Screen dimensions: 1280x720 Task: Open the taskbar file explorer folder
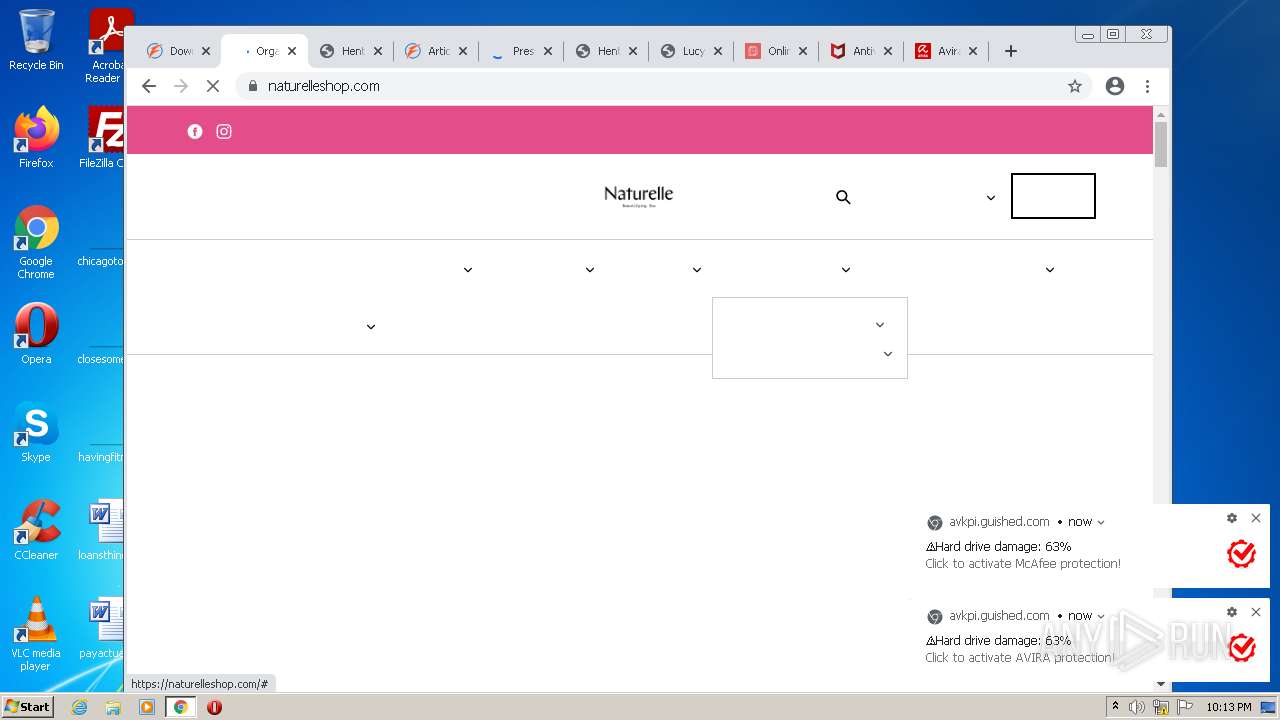coord(113,707)
